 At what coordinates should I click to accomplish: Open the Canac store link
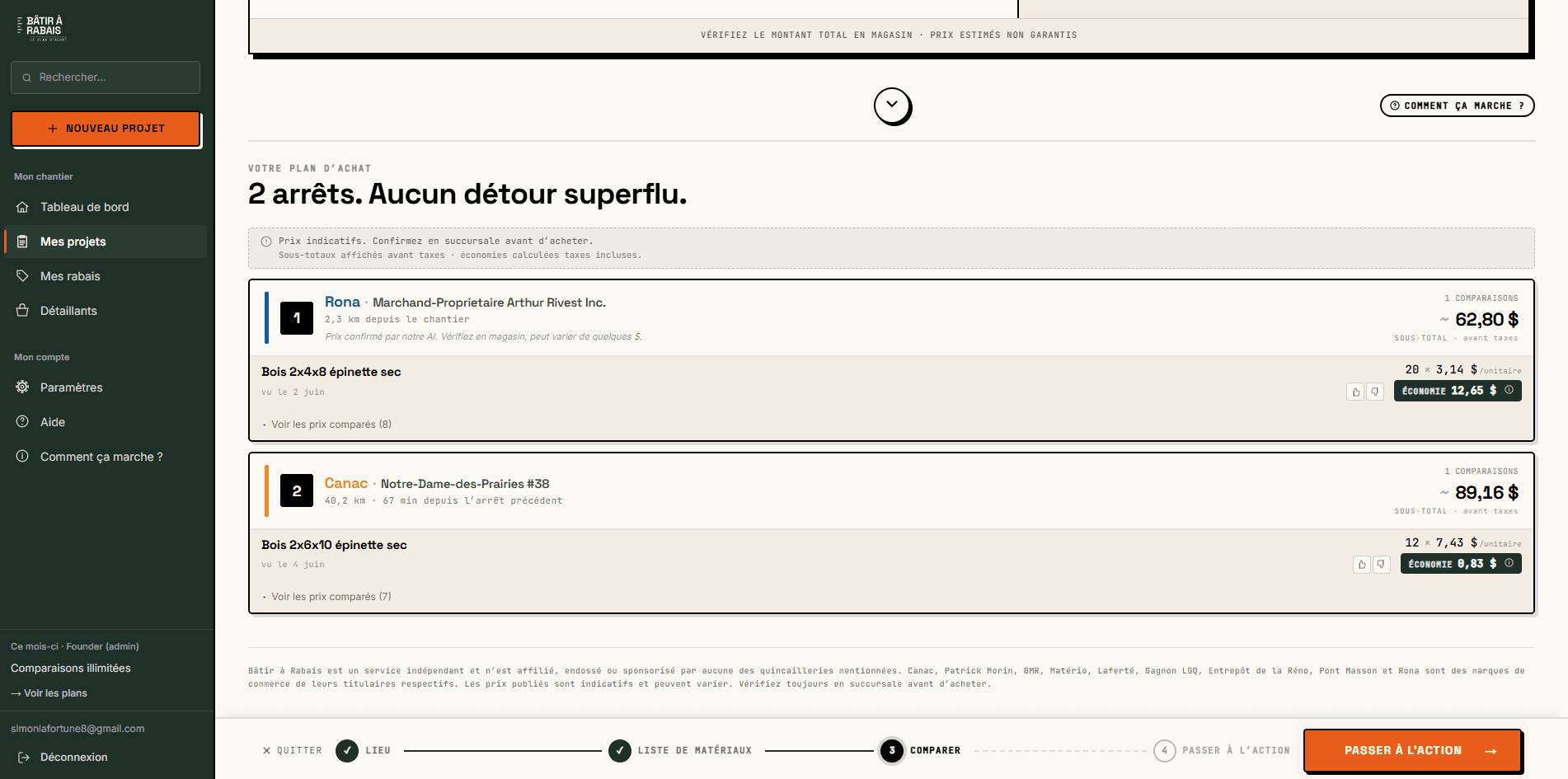click(346, 483)
